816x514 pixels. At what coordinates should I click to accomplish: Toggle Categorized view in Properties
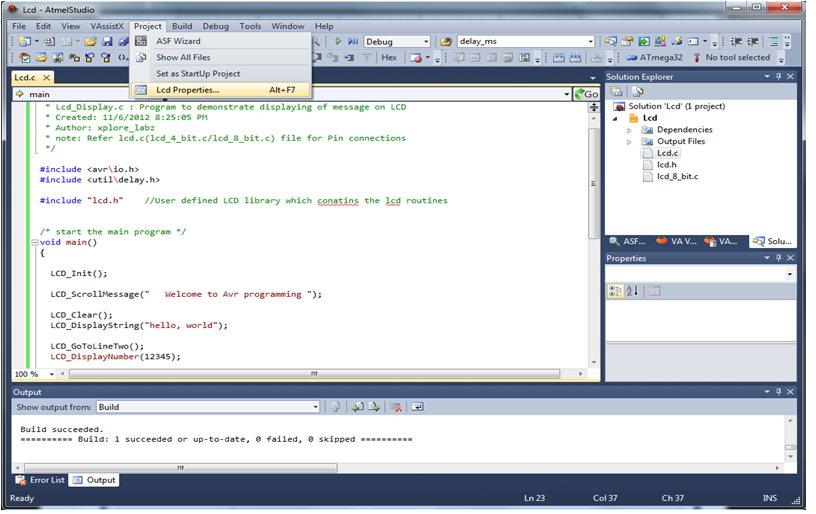click(x=615, y=291)
